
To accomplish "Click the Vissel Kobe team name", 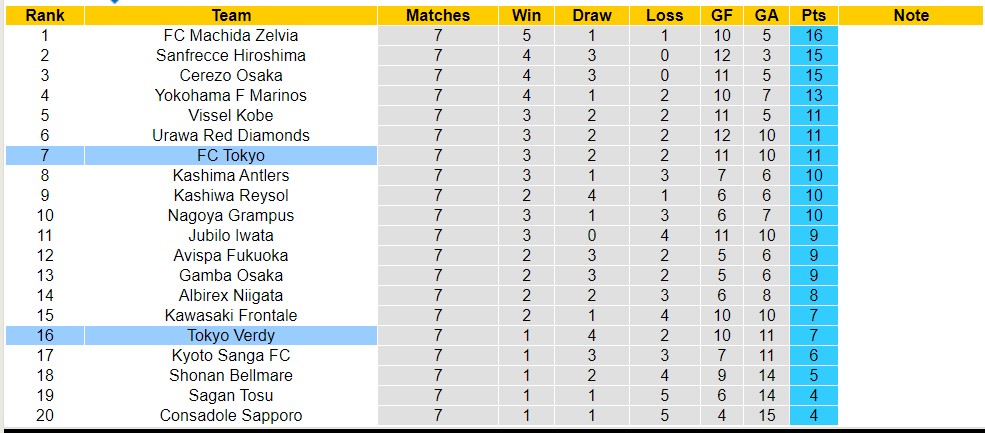I will (x=231, y=115).
